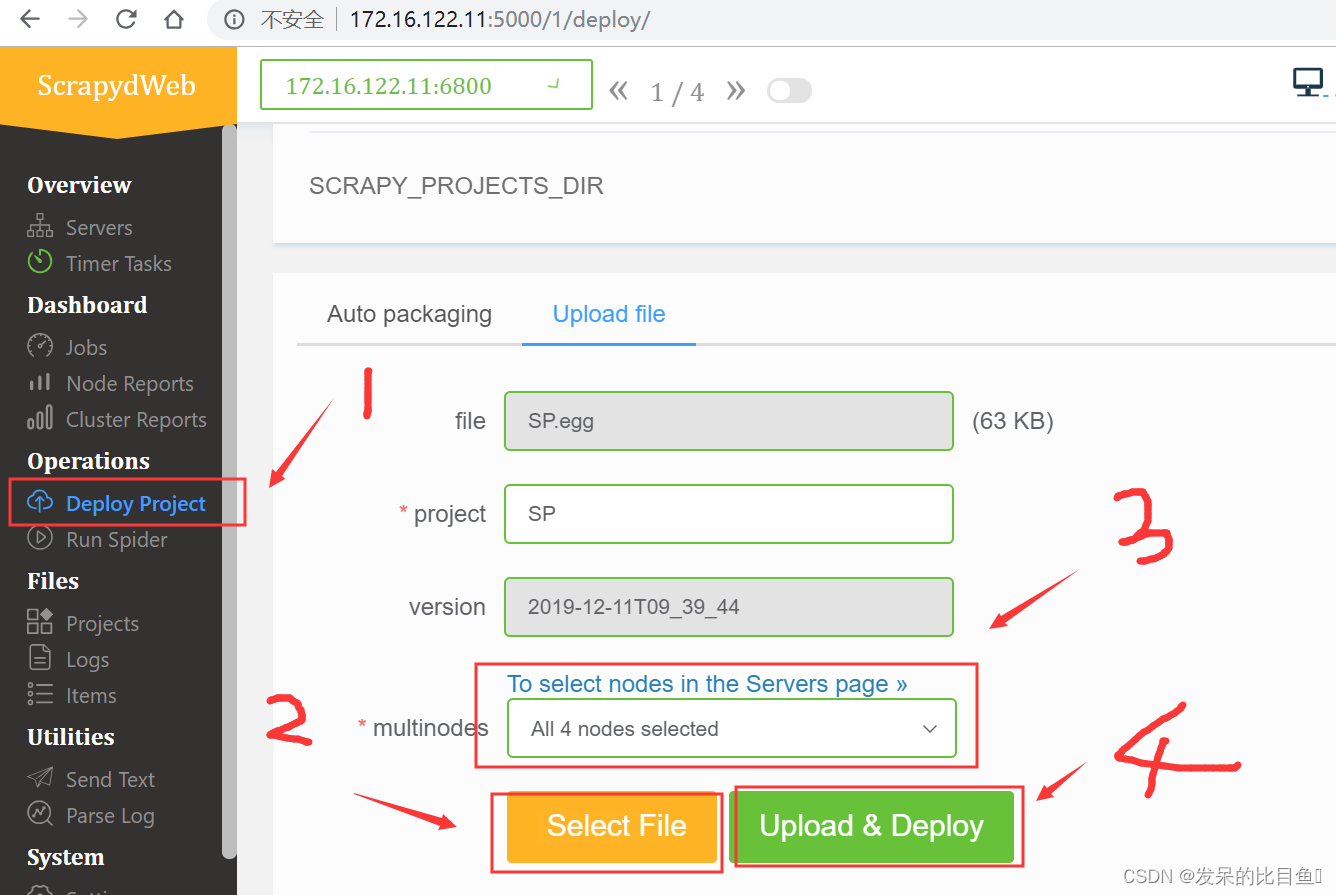Open the 172.16.122.11:6800 node selector
The width and height of the screenshot is (1336, 895).
click(x=426, y=85)
